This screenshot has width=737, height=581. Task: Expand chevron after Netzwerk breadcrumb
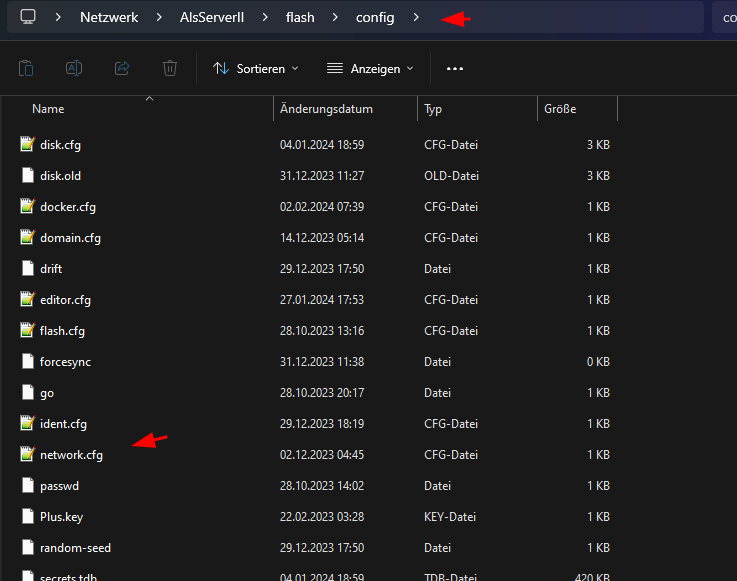point(159,17)
